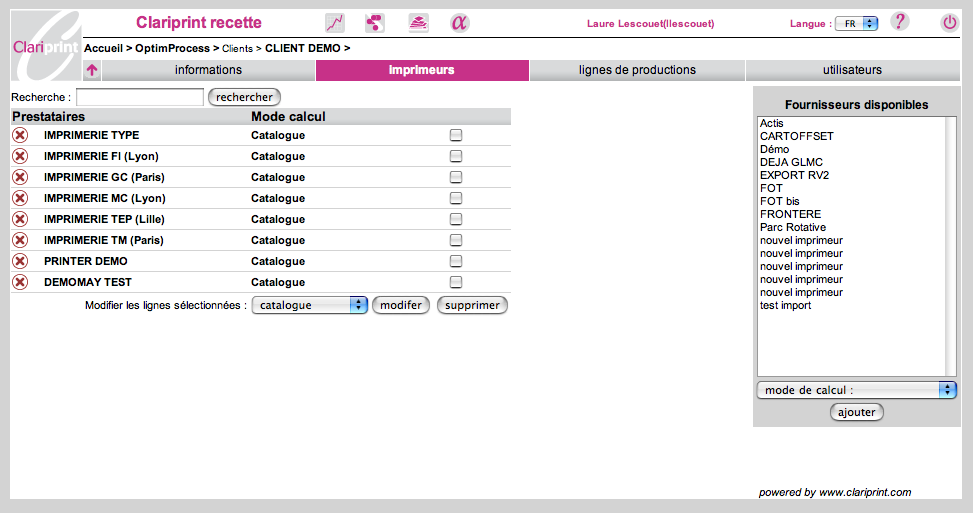Log out using the power icon
The image size is (973, 513).
tap(949, 22)
